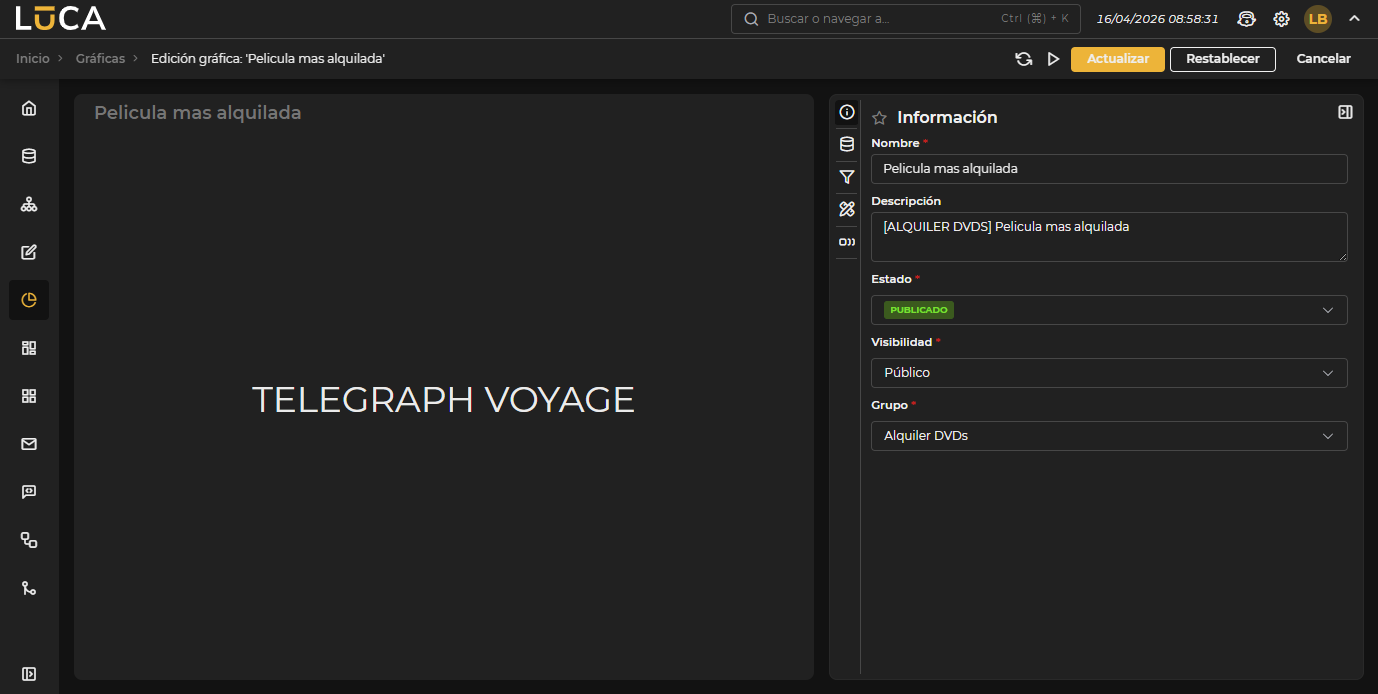Click the Descripción text area

click(x=1109, y=237)
